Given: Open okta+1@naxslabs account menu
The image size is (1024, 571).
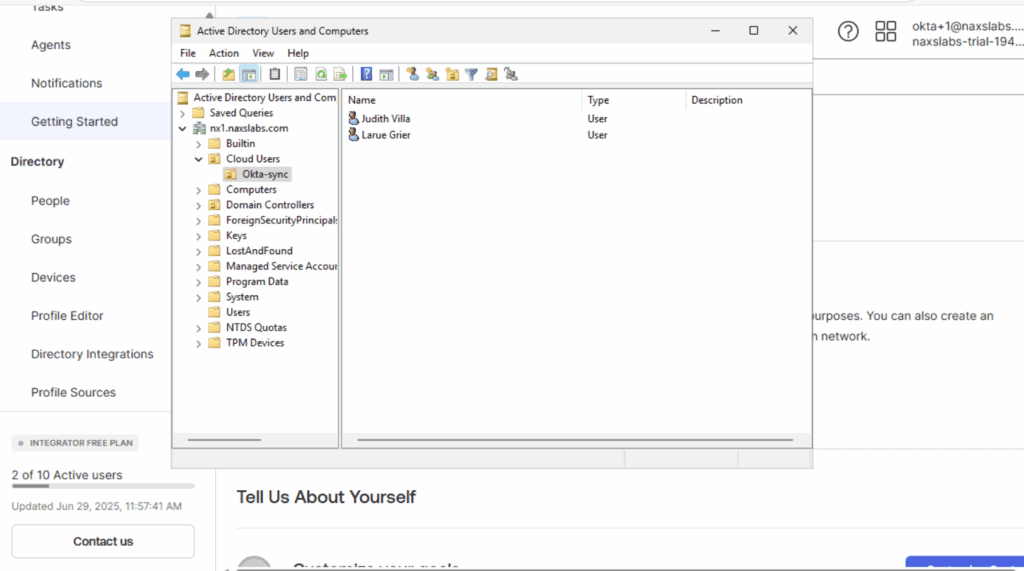Looking at the screenshot, I should click(x=967, y=34).
